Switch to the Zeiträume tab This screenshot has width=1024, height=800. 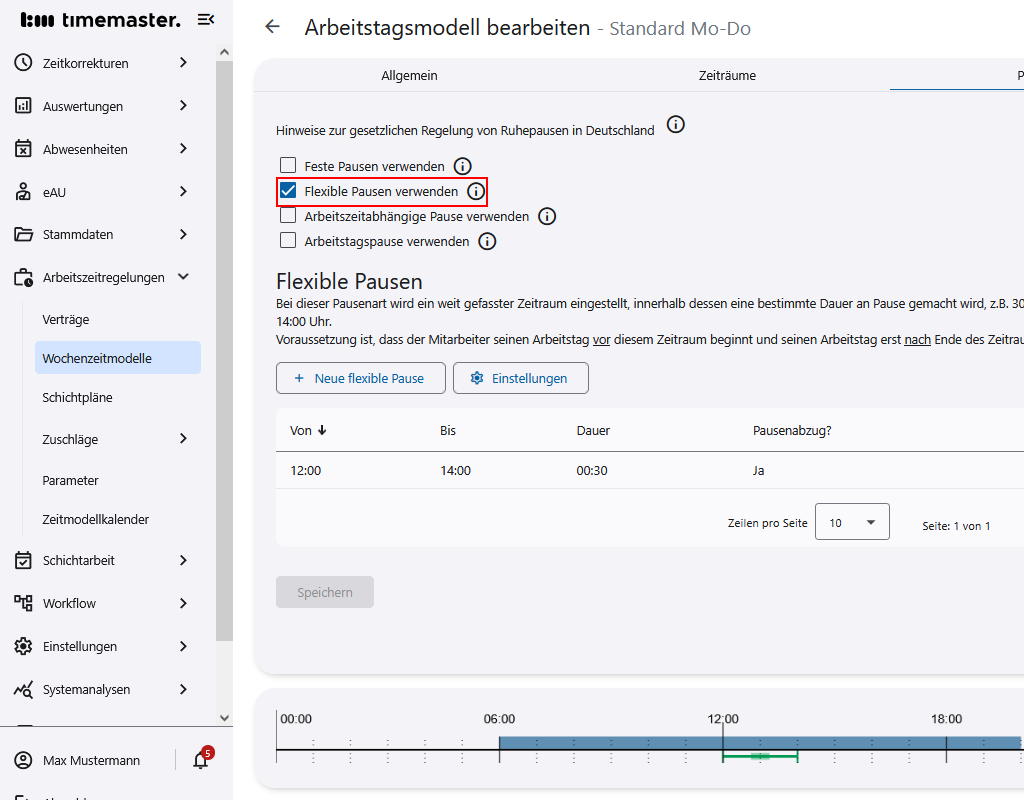coord(727,76)
